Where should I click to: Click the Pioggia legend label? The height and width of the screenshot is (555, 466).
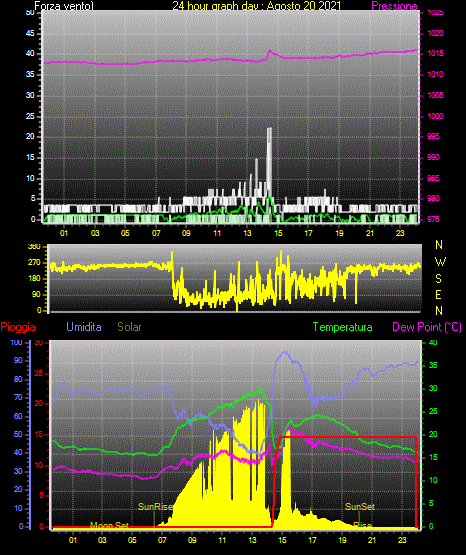[x=18, y=327]
